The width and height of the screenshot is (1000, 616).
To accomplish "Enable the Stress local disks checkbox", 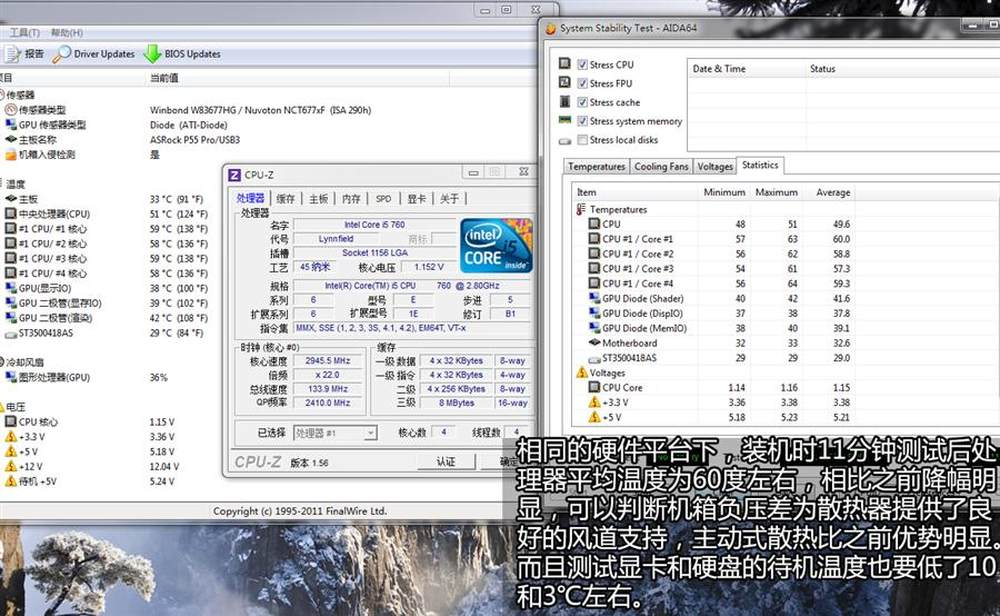I will 582,140.
